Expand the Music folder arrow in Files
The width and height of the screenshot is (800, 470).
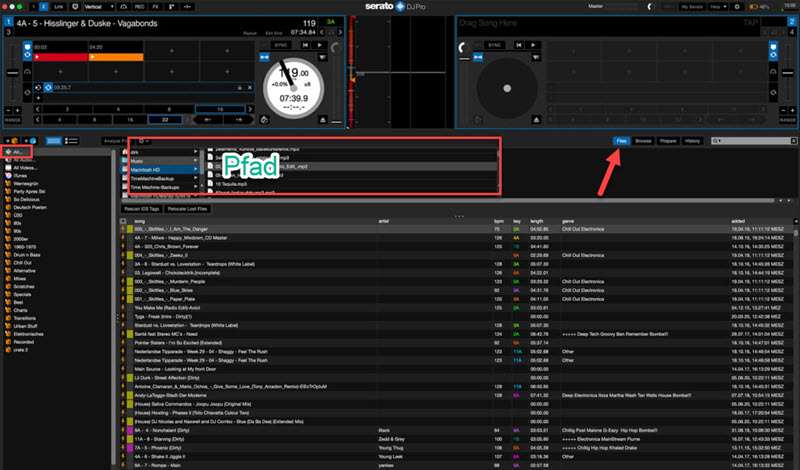coord(195,161)
